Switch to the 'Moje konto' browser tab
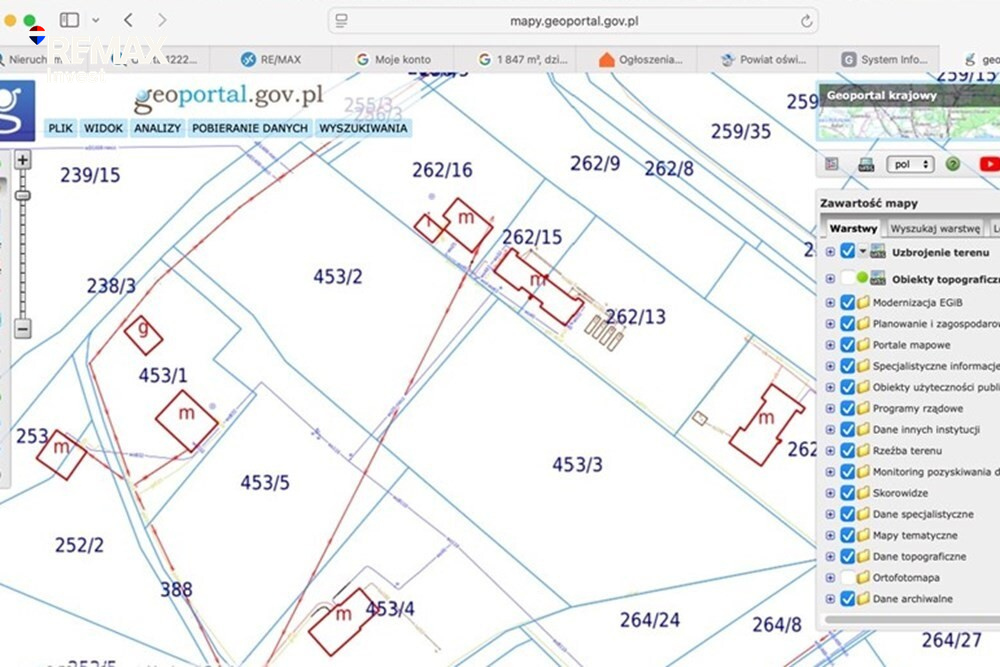Screen dimensions: 1000x667 click(x=393, y=59)
